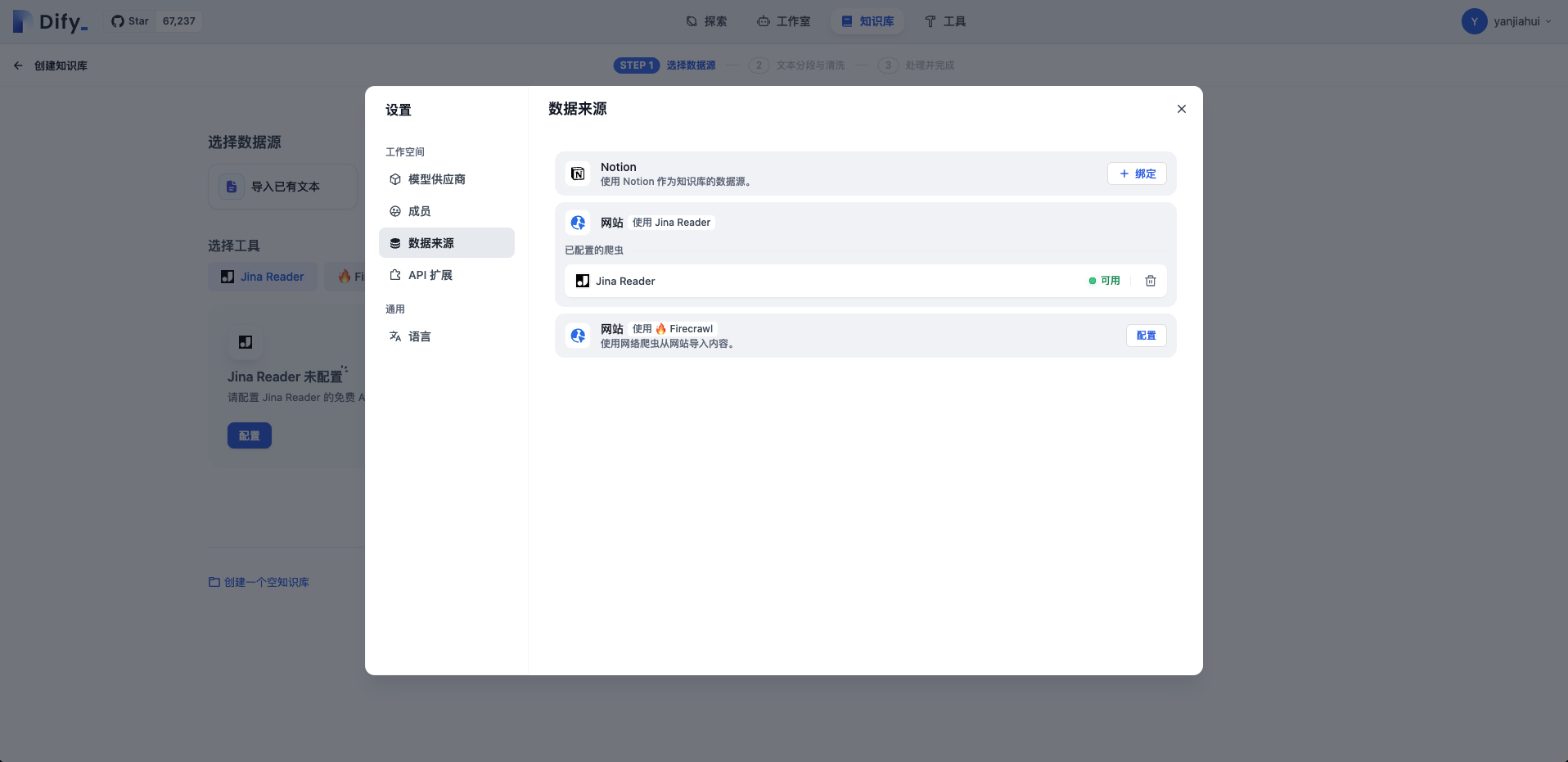Select 数据来源 in settings sidebar
The height and width of the screenshot is (762, 1568).
[430, 243]
